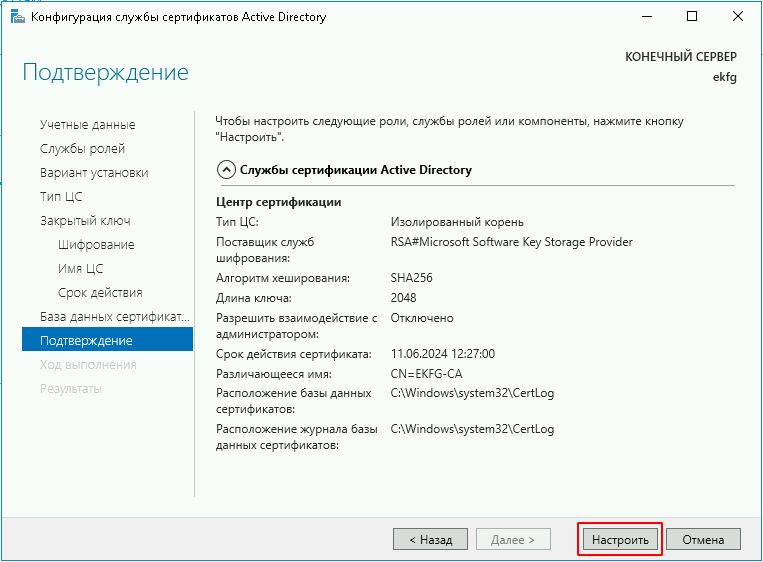Open the Срок действия sub-step
763x562 pixels.
(100, 293)
